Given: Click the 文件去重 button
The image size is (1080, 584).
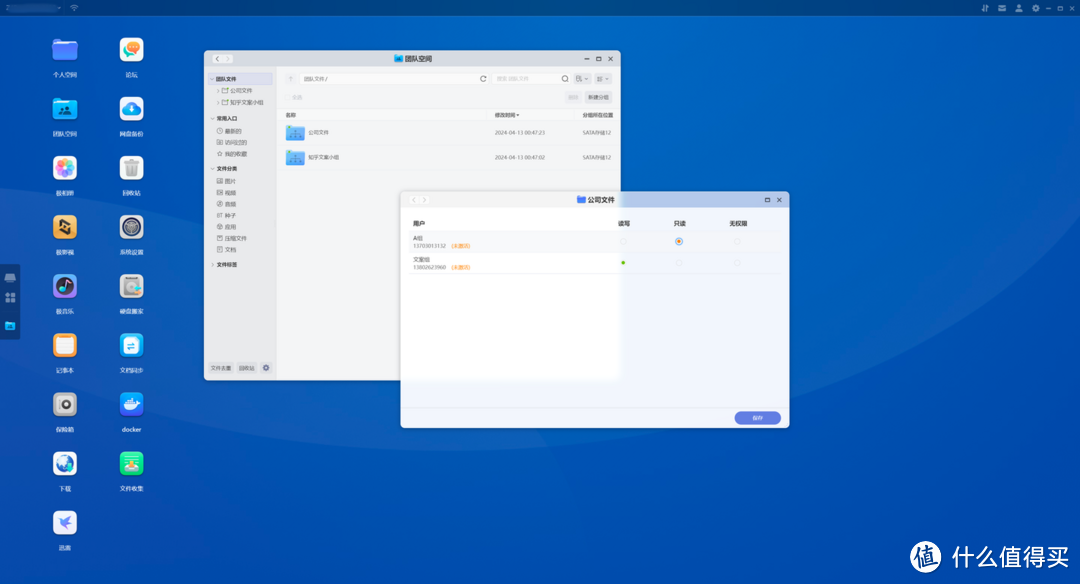Looking at the screenshot, I should point(221,368).
